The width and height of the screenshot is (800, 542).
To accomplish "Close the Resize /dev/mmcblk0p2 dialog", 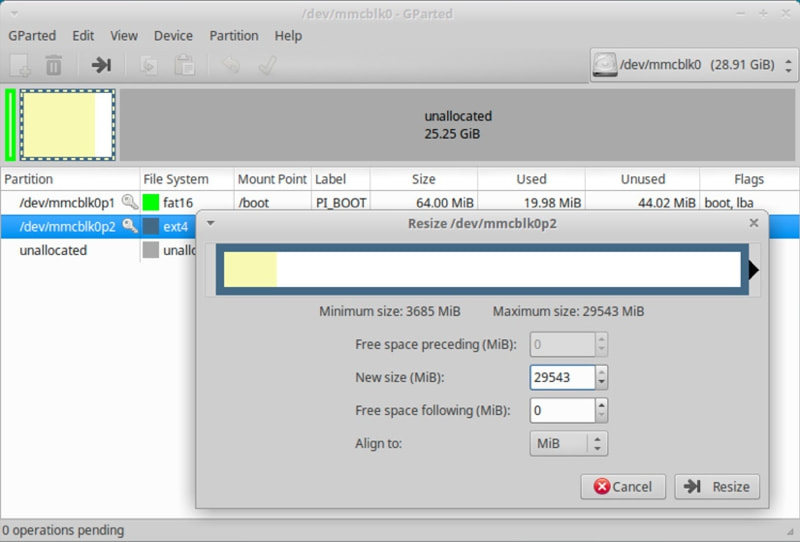I will pos(754,223).
